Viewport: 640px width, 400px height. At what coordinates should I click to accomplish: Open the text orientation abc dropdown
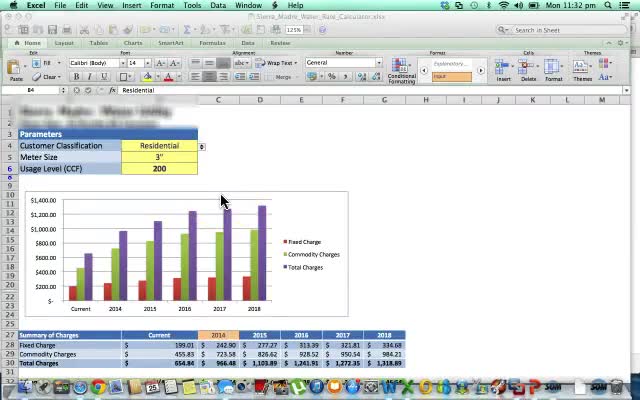(x=242, y=63)
